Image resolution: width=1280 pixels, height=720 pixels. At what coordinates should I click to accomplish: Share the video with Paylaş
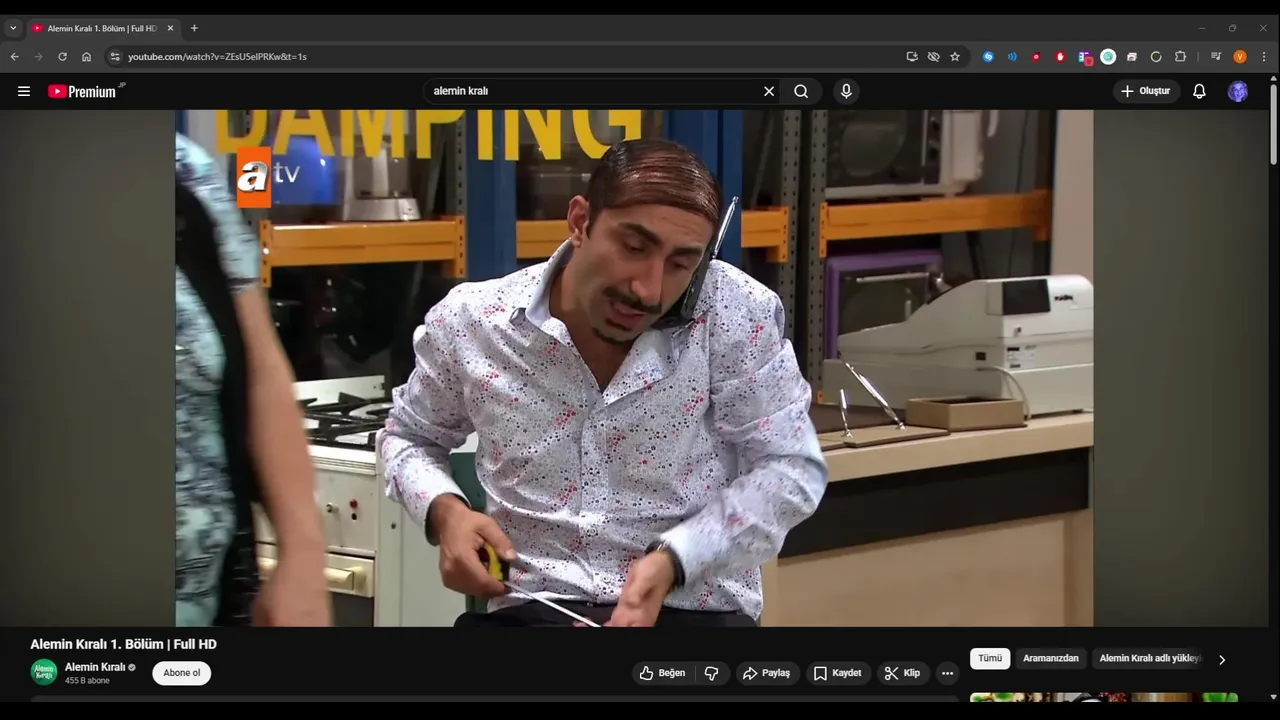click(x=766, y=673)
